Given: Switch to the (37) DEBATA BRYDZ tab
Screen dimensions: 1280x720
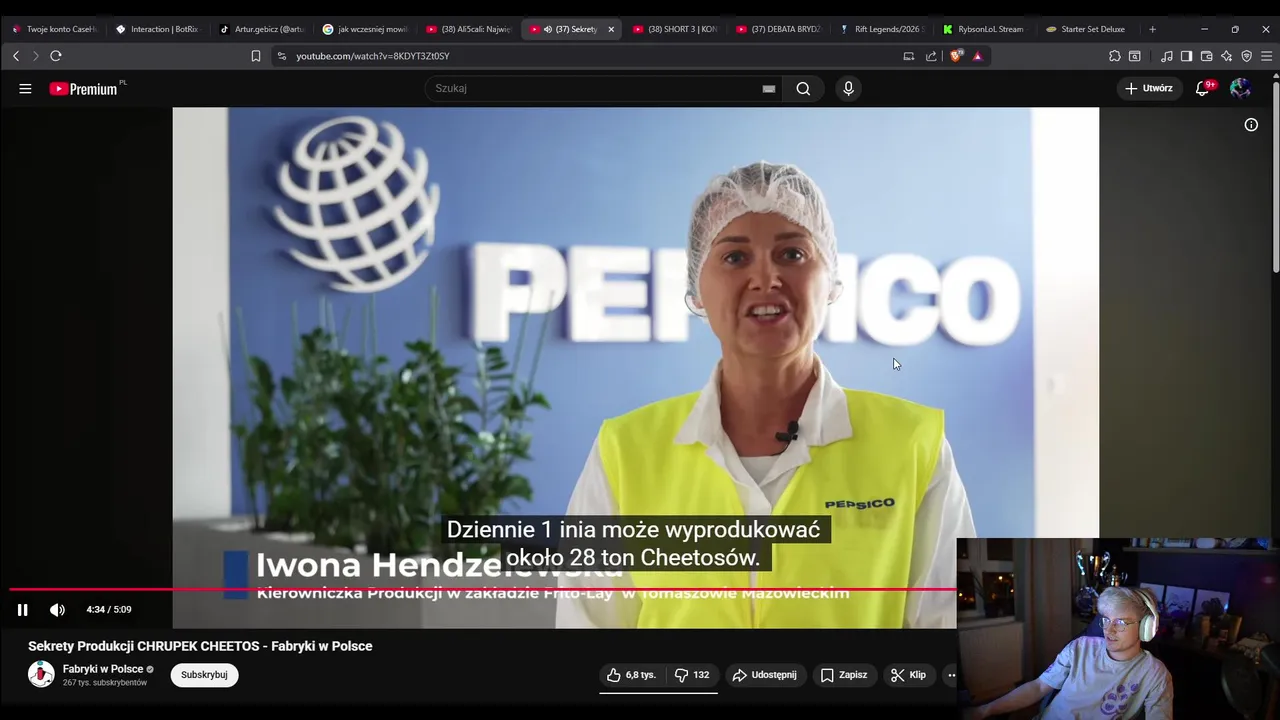Looking at the screenshot, I should point(778,29).
